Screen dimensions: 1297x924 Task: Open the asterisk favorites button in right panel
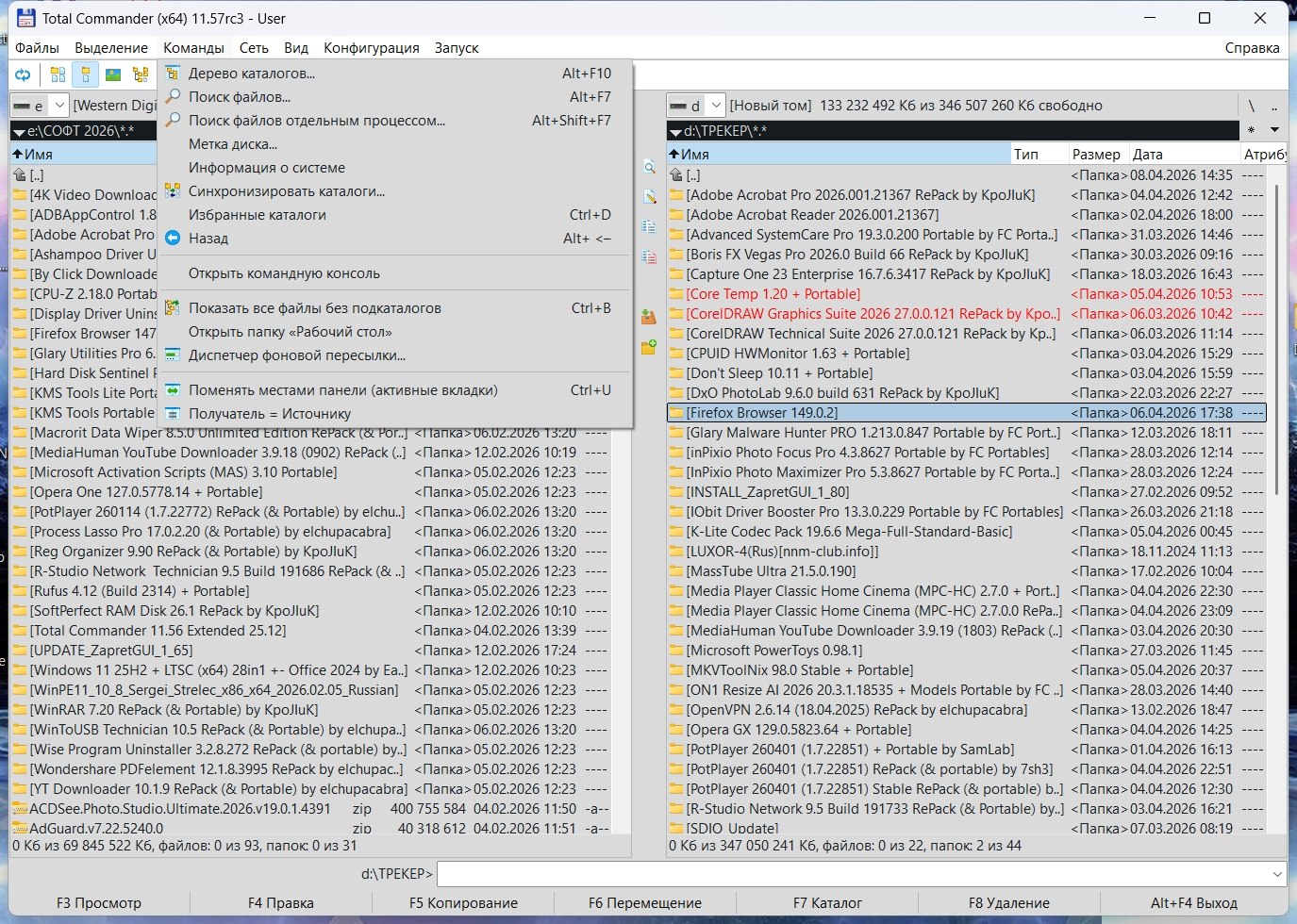(x=1252, y=130)
